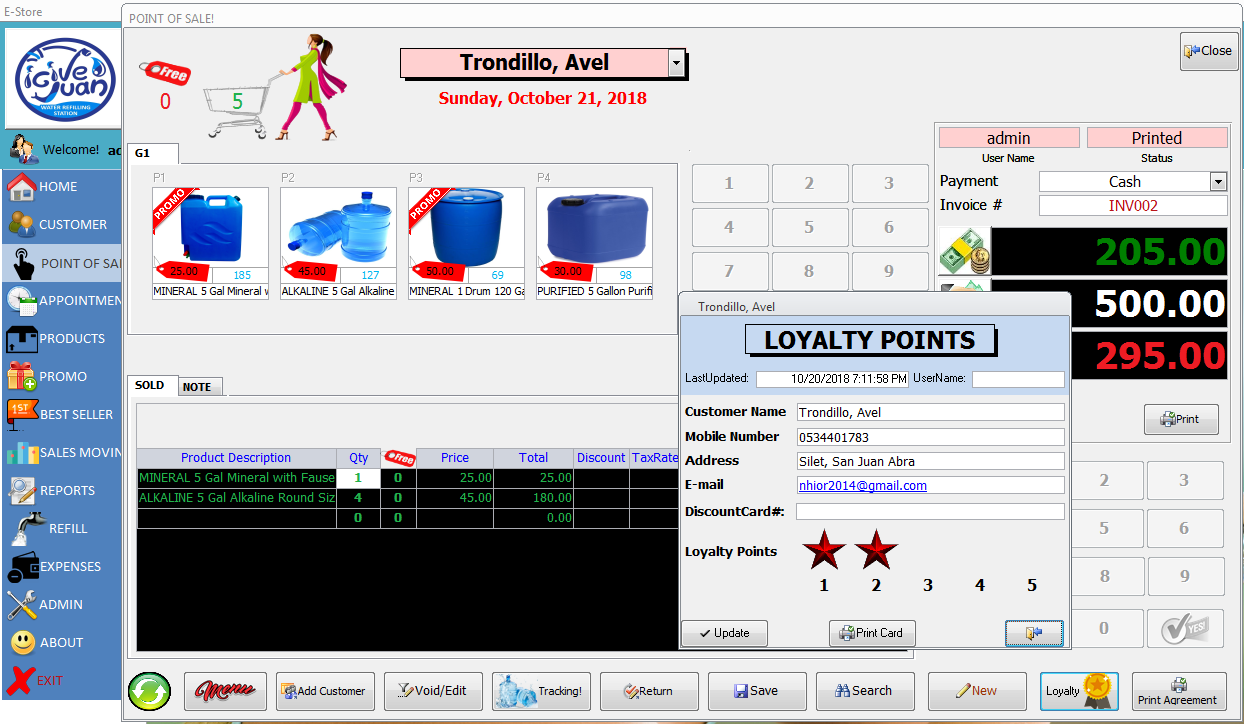
Task: Switch to the NOTE tab
Action: [197, 387]
